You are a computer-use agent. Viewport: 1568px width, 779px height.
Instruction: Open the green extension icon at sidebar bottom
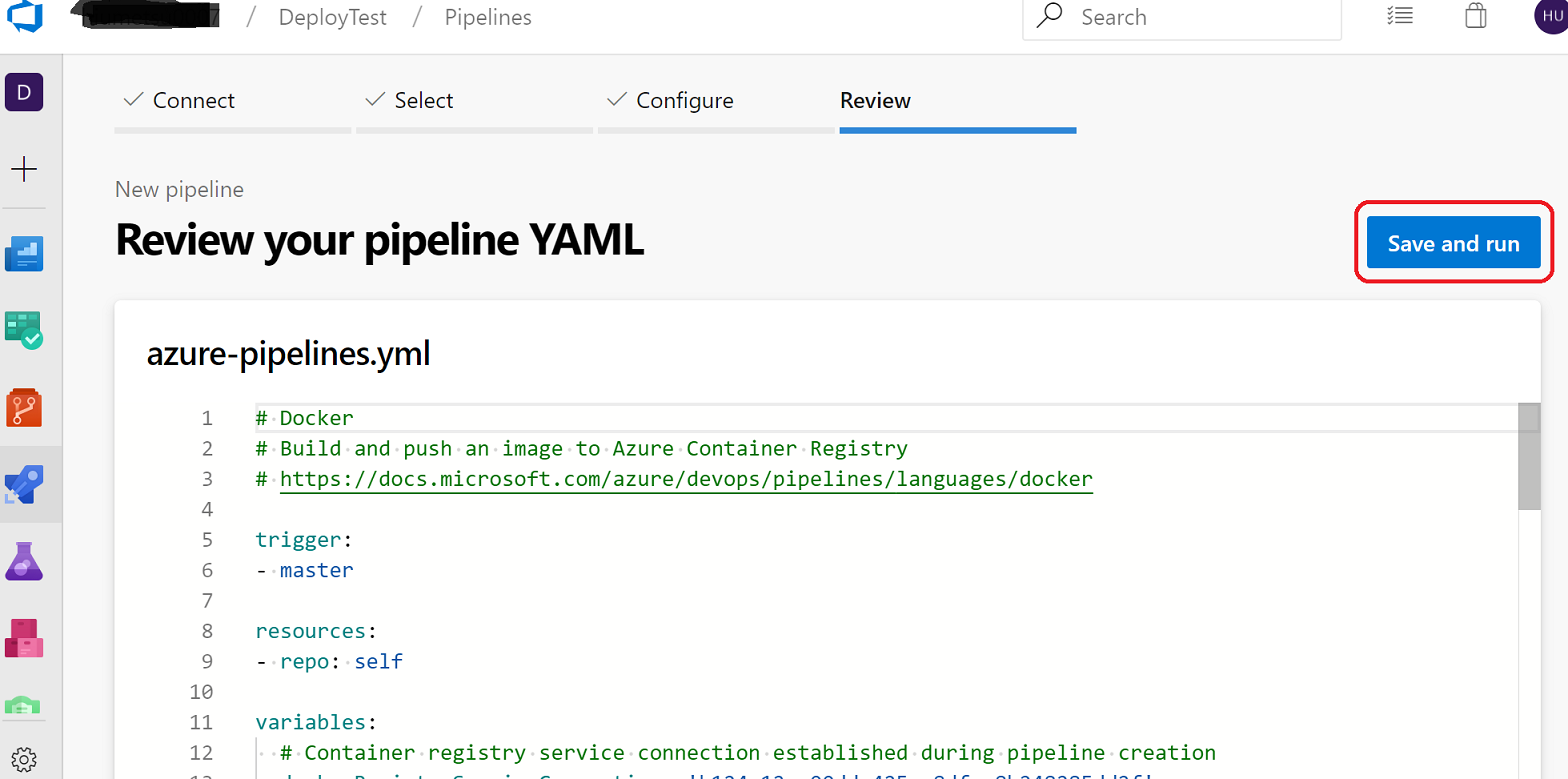[x=24, y=706]
